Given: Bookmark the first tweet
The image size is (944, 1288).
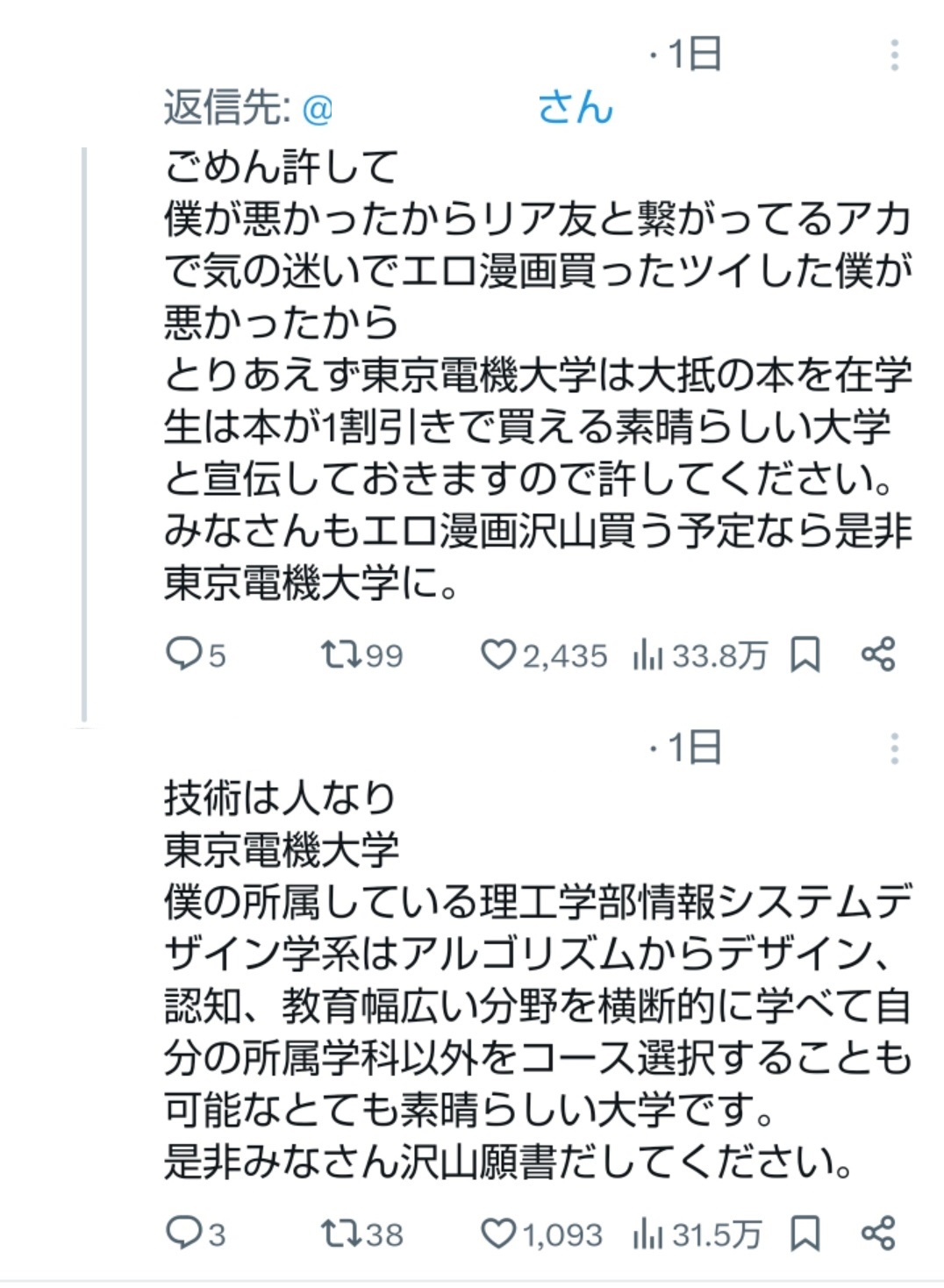Looking at the screenshot, I should click(805, 655).
